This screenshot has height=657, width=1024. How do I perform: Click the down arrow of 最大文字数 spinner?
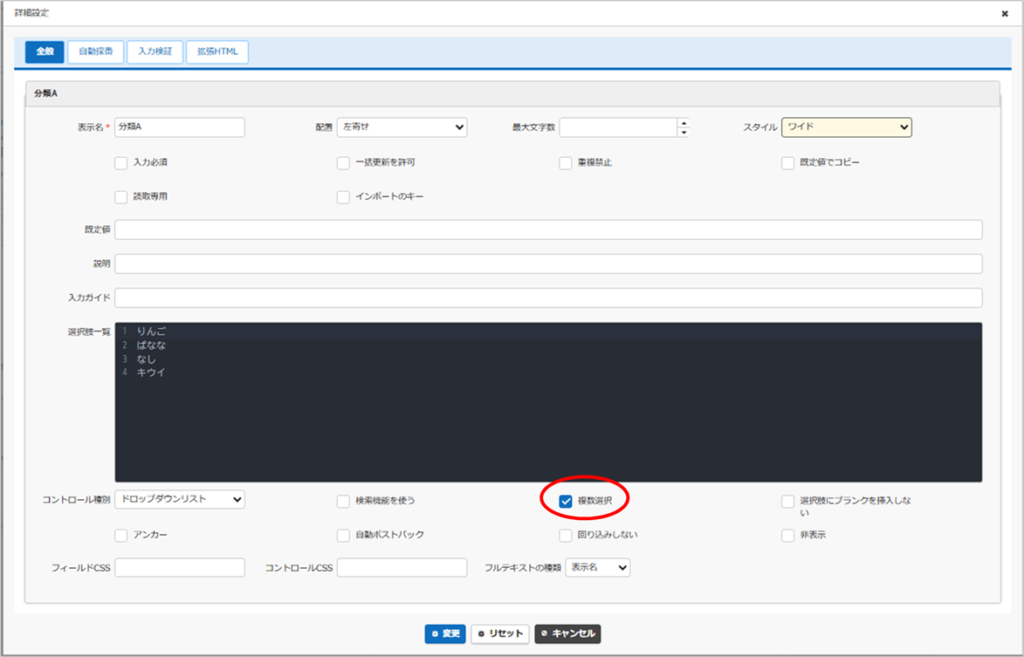click(x=684, y=132)
